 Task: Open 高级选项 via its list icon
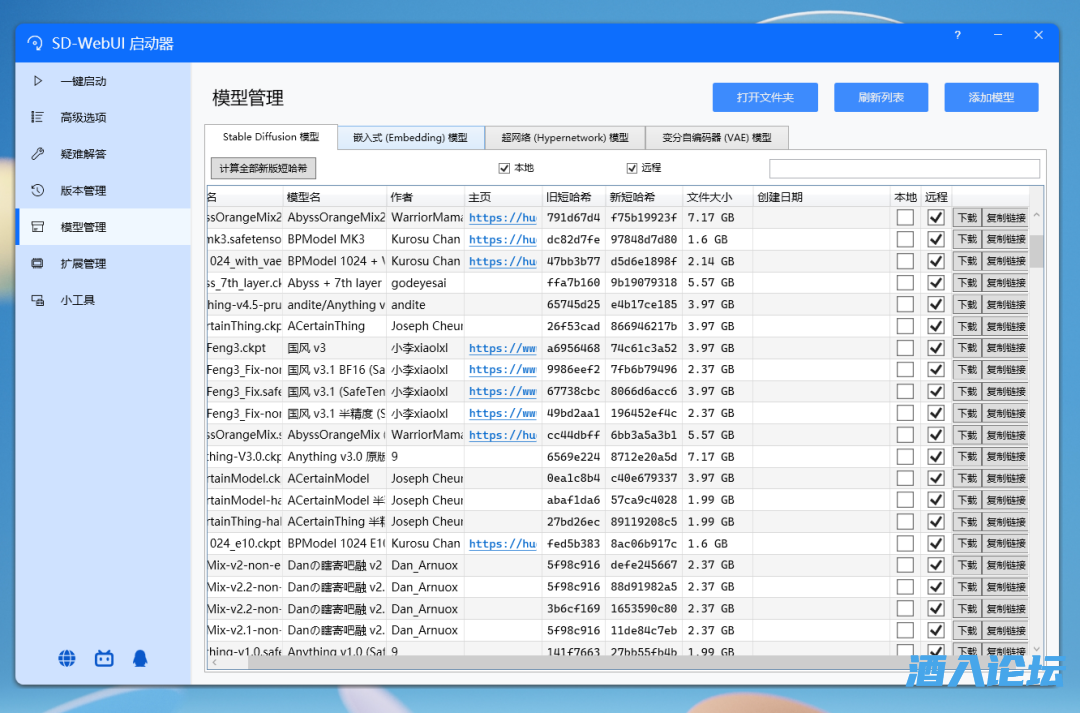pos(38,117)
